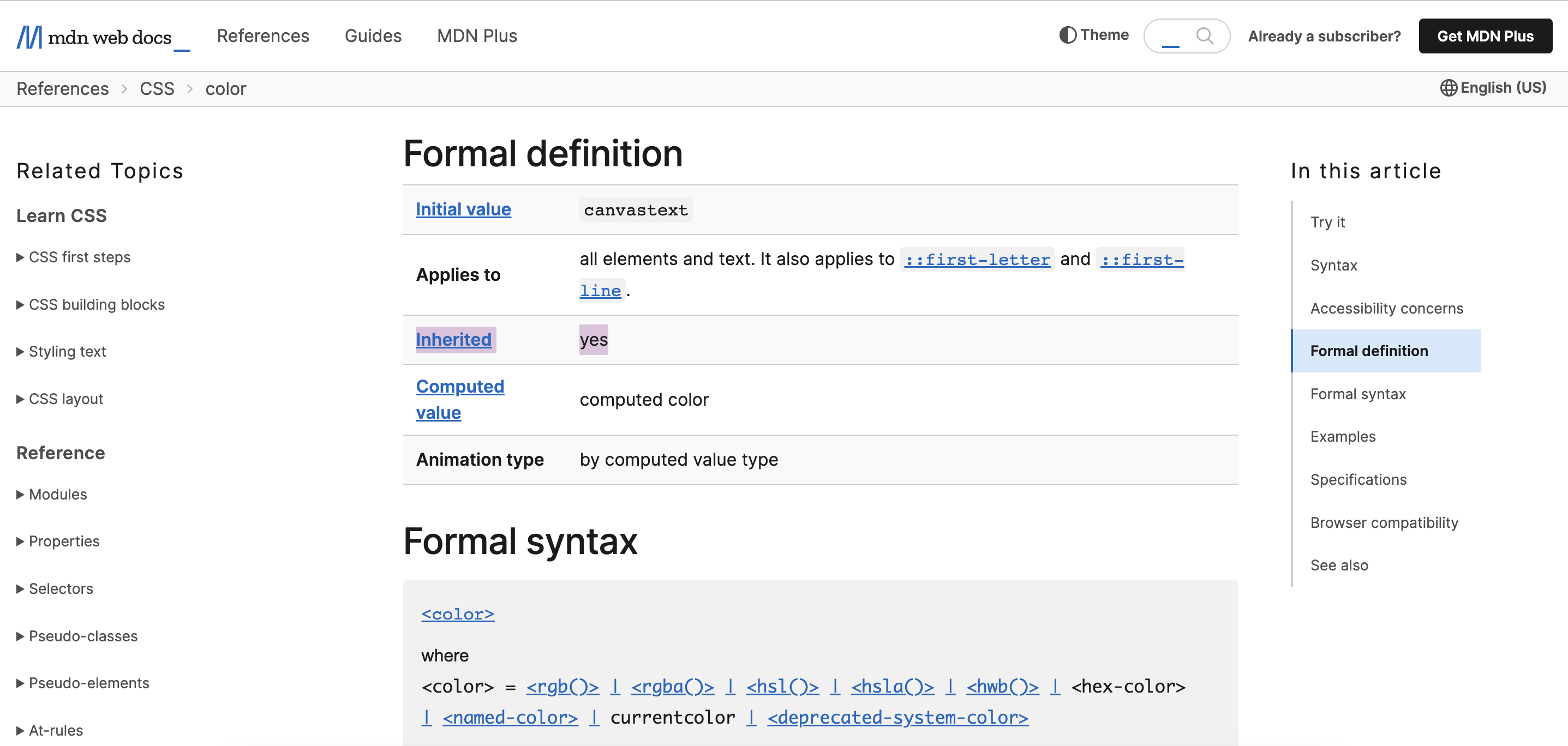This screenshot has width=1568, height=746.
Task: Click the canvastext code value
Action: [636, 210]
